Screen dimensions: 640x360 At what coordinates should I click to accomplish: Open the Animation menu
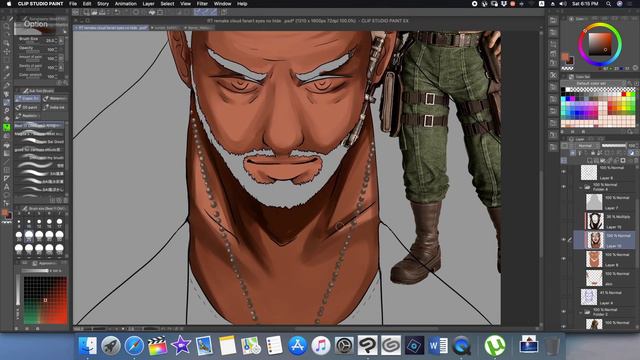(125, 4)
